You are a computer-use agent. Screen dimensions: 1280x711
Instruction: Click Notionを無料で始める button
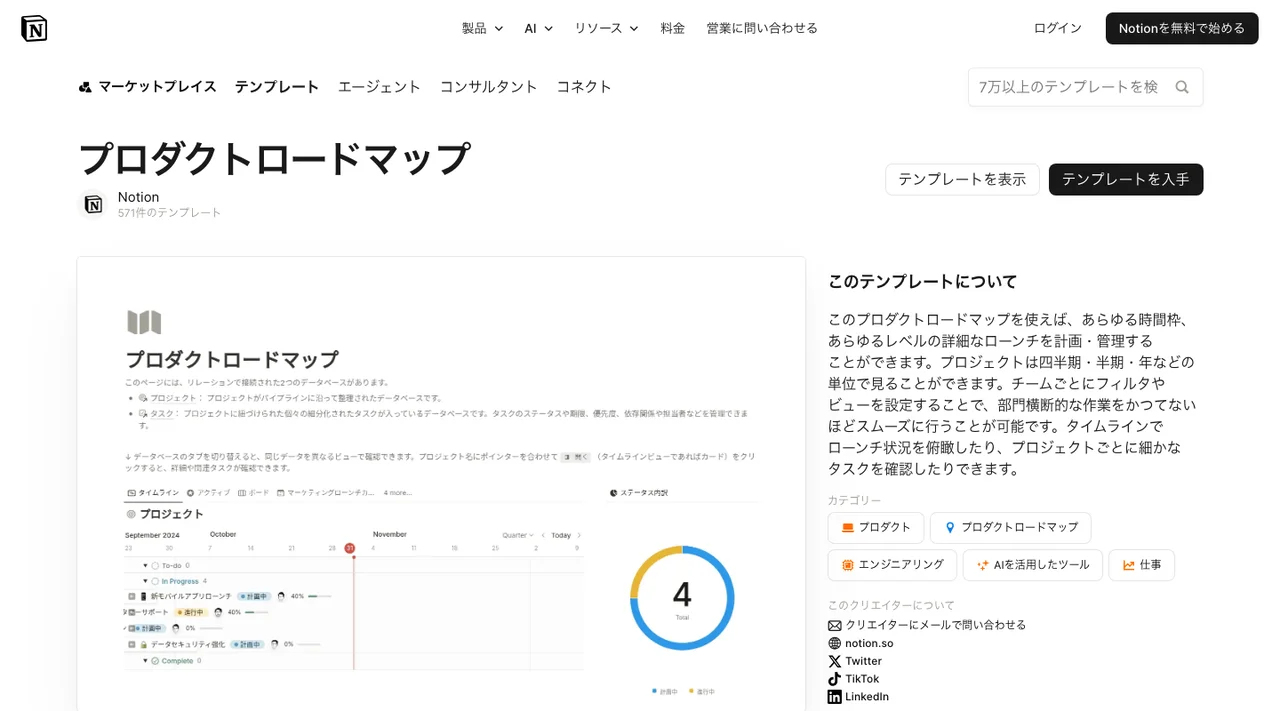(x=1182, y=28)
